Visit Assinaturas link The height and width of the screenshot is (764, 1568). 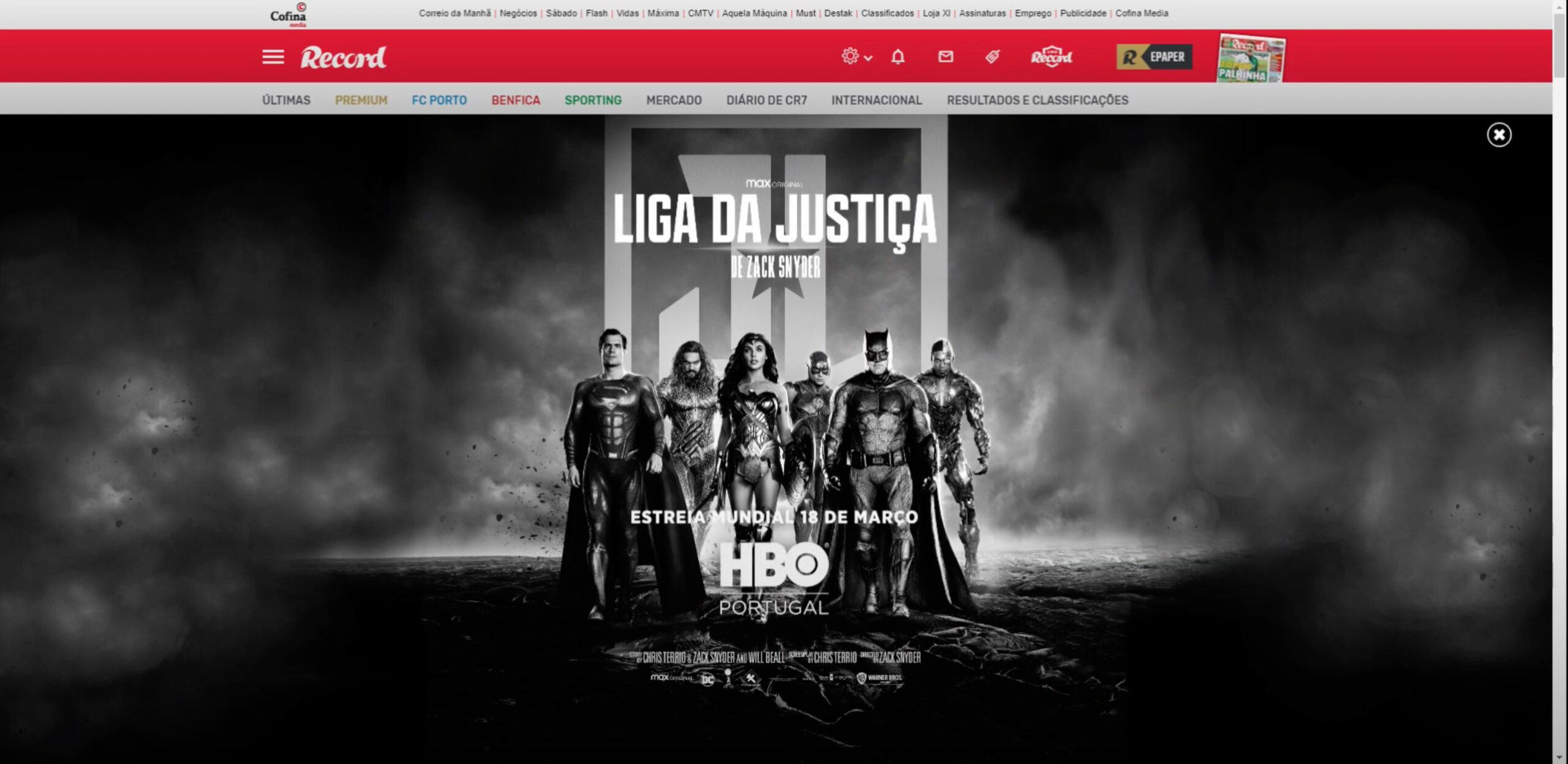(x=982, y=13)
